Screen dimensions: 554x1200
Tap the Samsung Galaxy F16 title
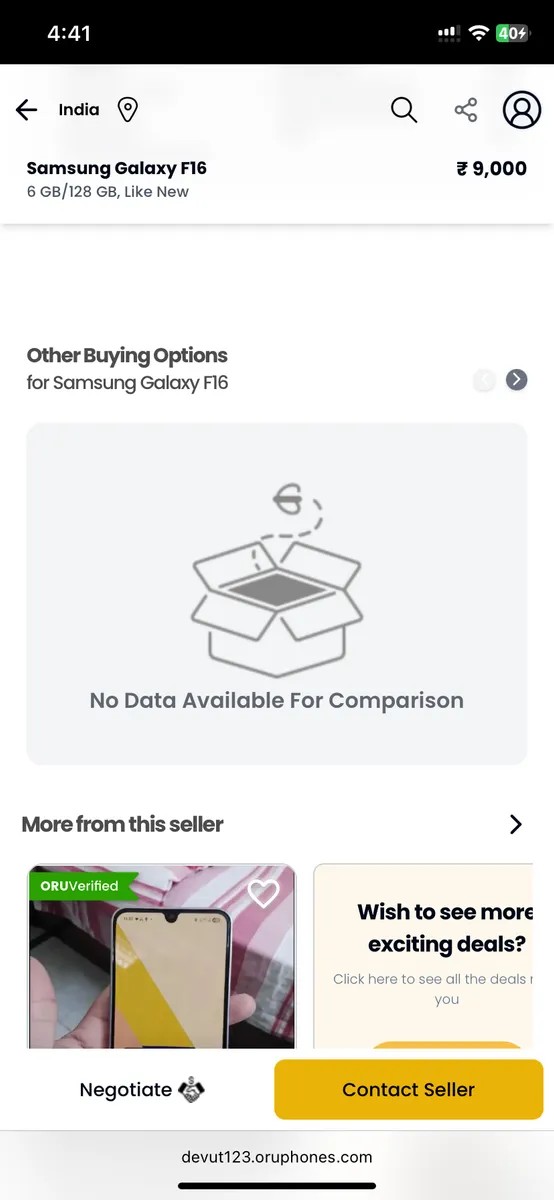coord(117,168)
